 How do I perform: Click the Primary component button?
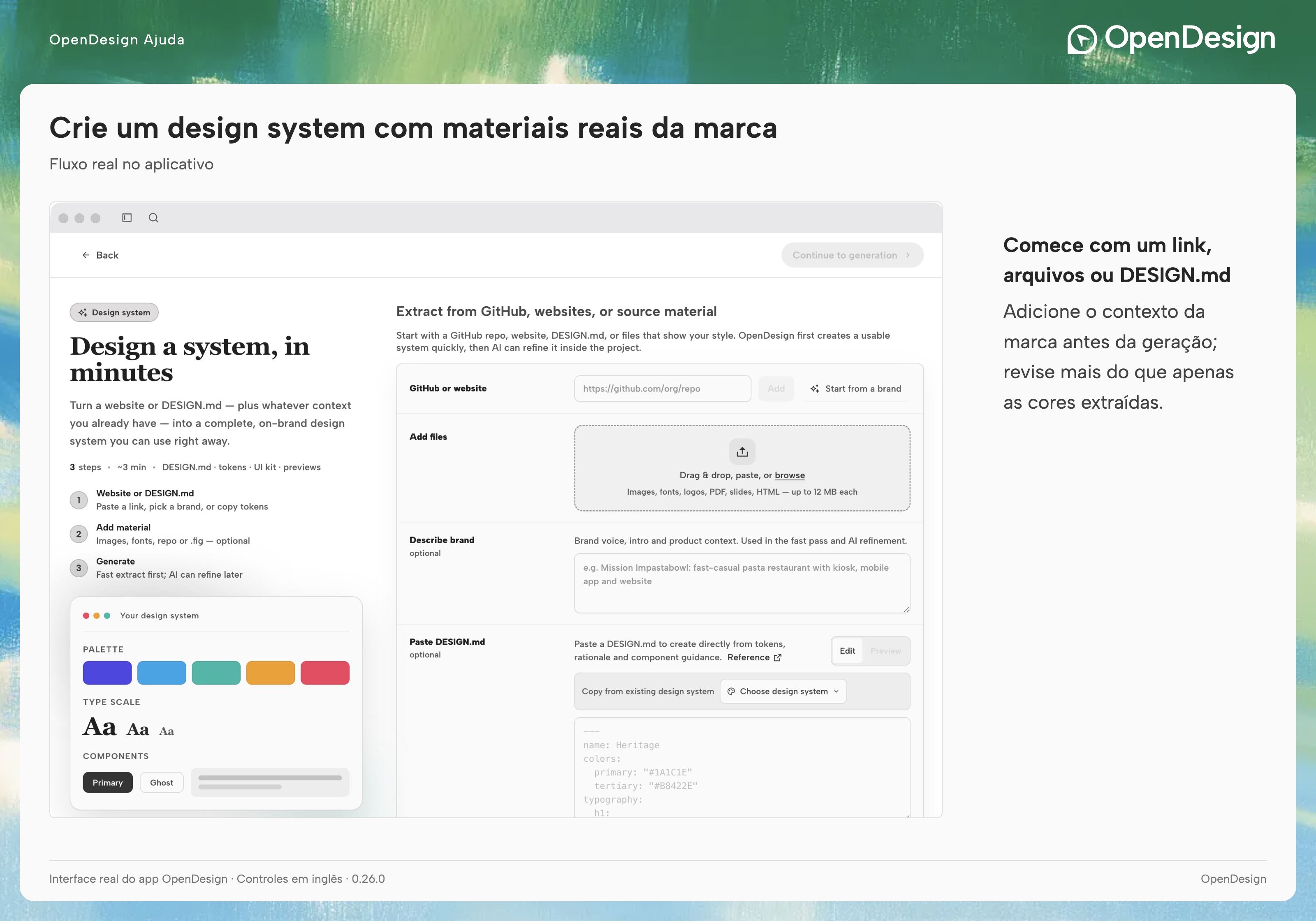(108, 782)
